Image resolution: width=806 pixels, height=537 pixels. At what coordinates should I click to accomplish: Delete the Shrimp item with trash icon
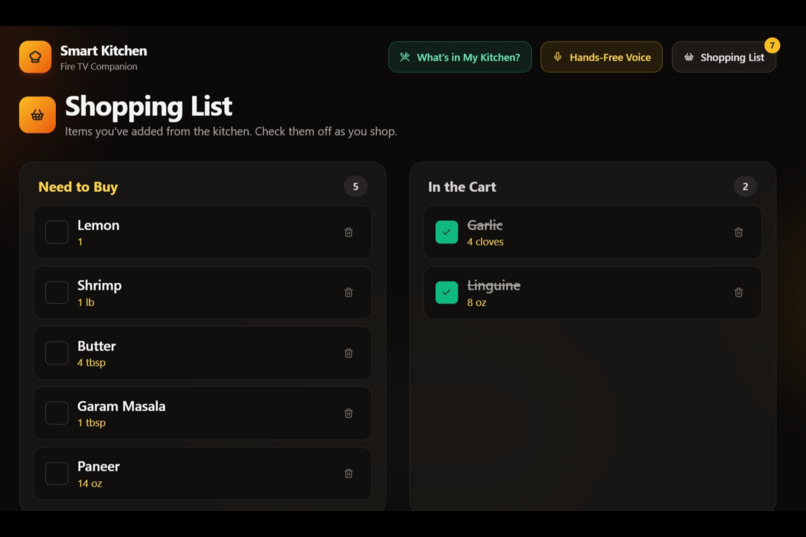click(349, 292)
